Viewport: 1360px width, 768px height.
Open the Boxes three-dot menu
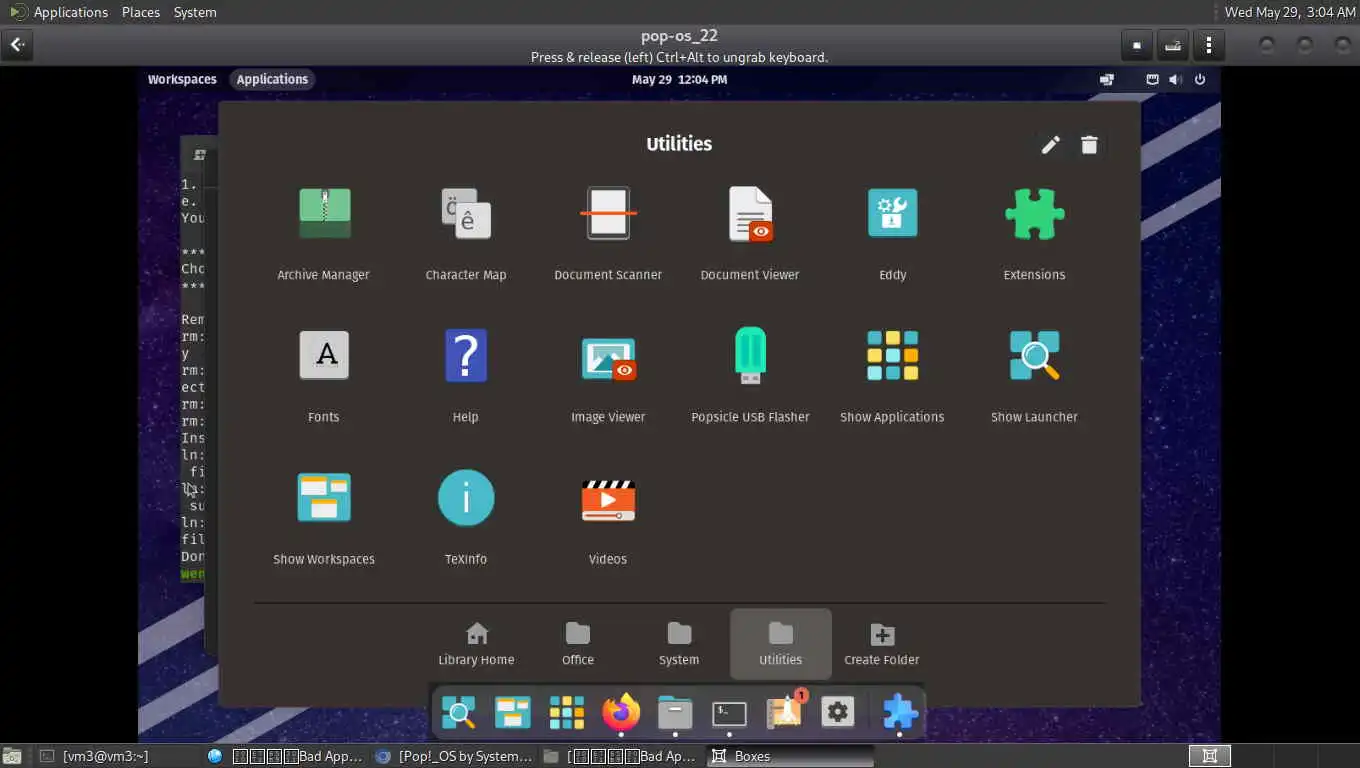[x=1209, y=45]
